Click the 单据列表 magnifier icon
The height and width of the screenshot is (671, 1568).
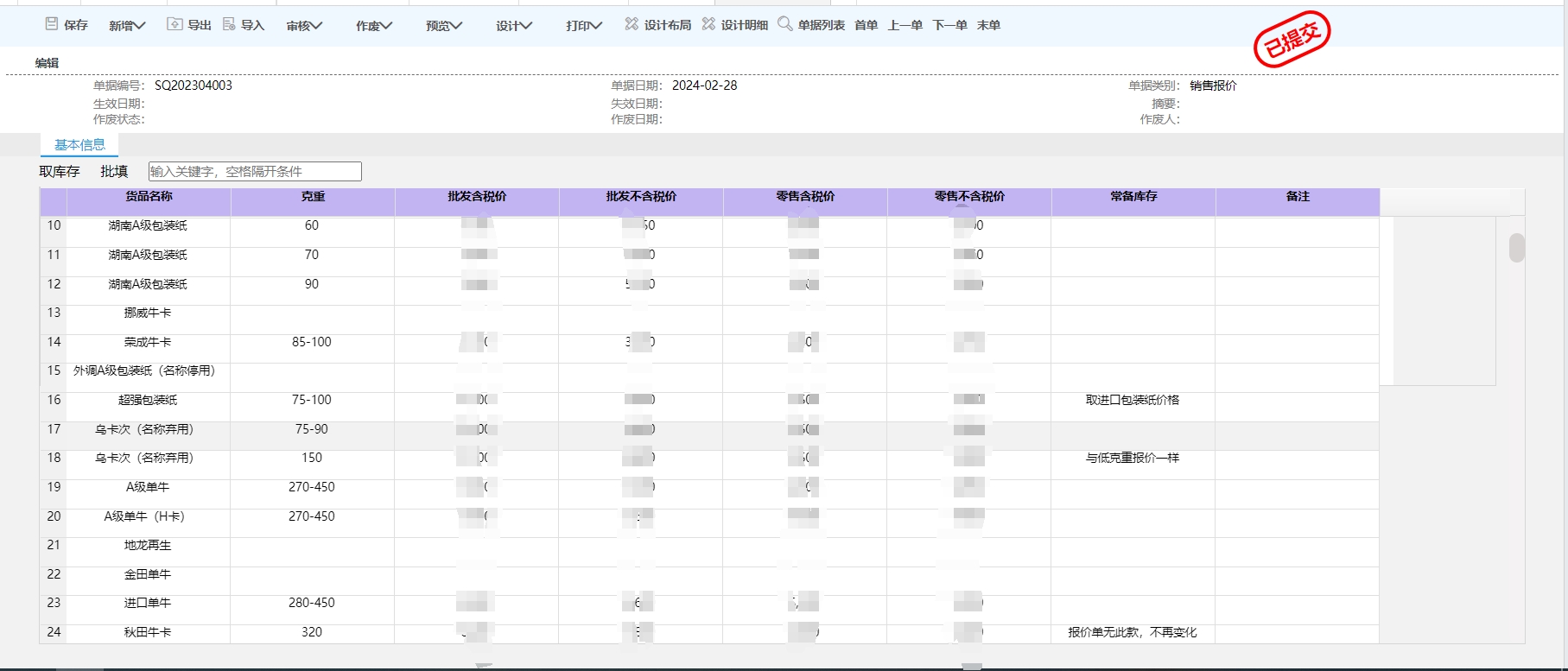784,24
